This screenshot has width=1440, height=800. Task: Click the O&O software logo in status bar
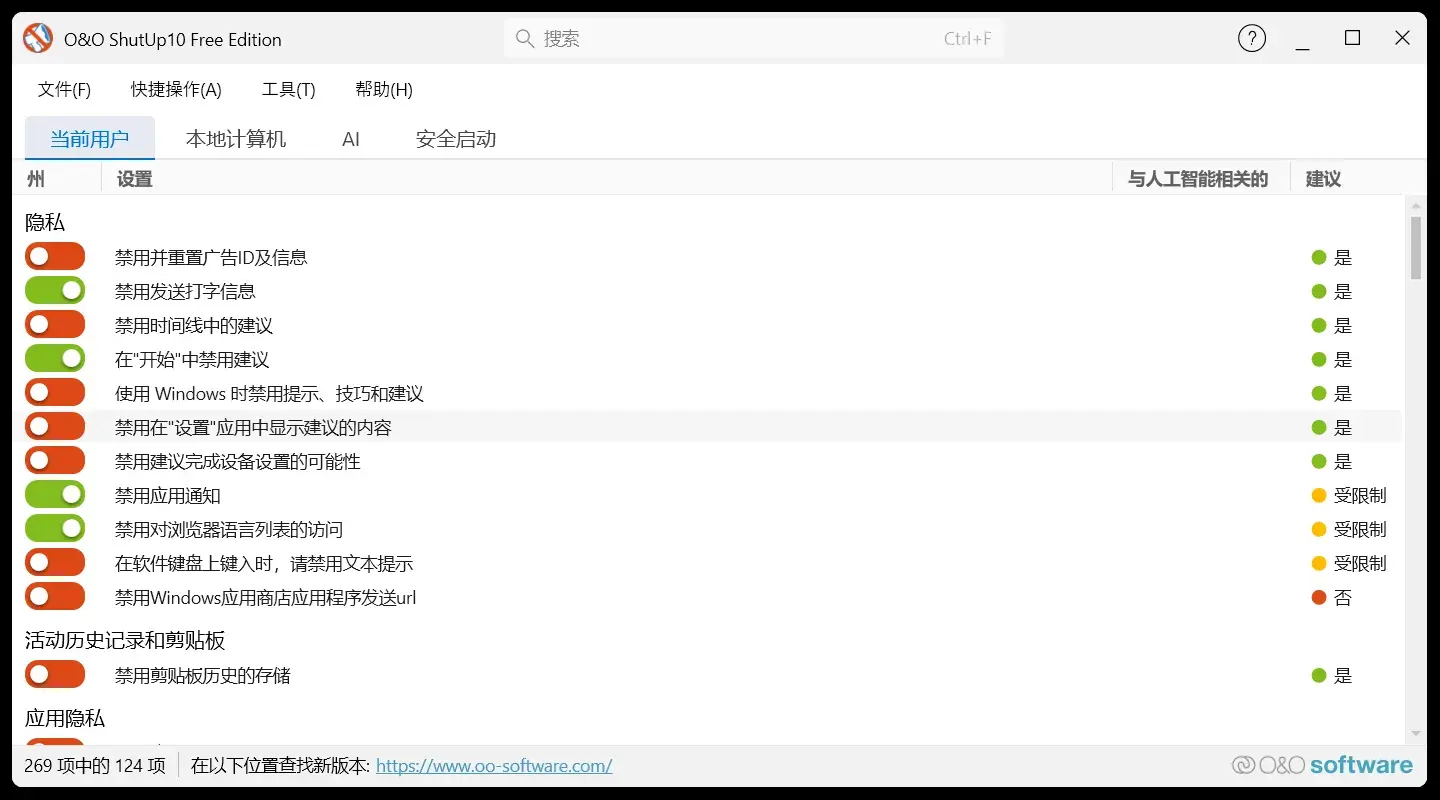click(x=1322, y=765)
